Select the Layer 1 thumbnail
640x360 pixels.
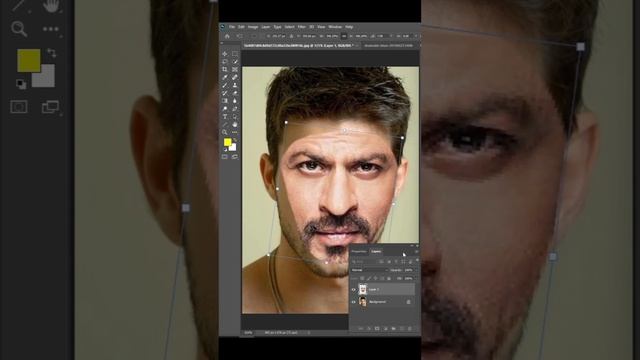click(x=362, y=289)
